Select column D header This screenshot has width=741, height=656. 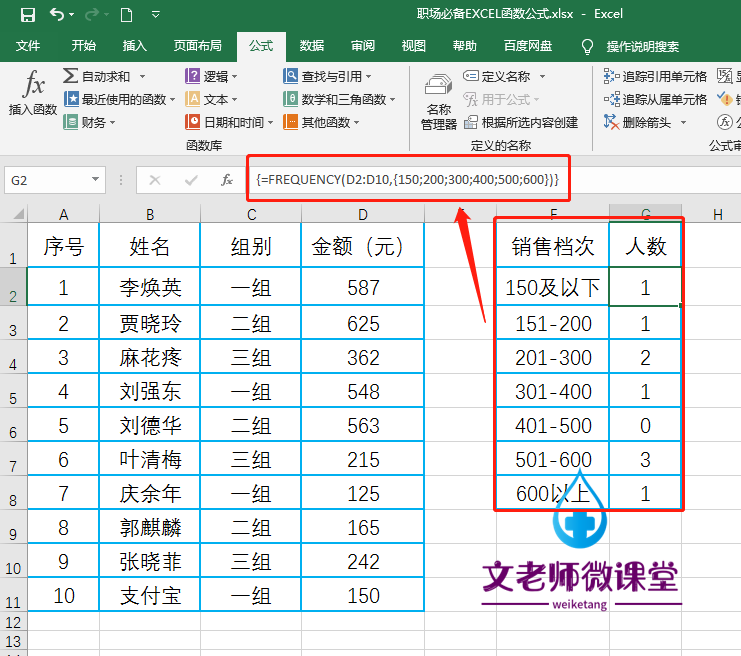pos(362,215)
